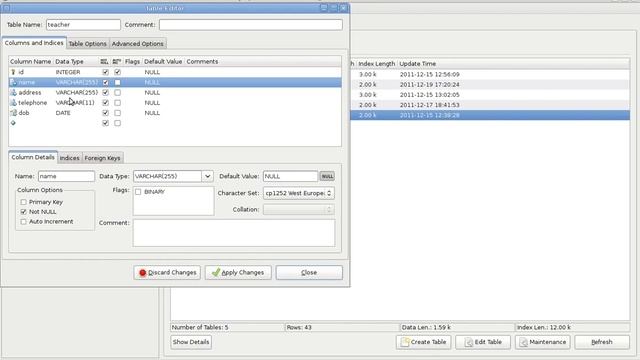Toggle Auto Increment checkbox for id row
The image size is (640, 360).
click(x=118, y=72)
